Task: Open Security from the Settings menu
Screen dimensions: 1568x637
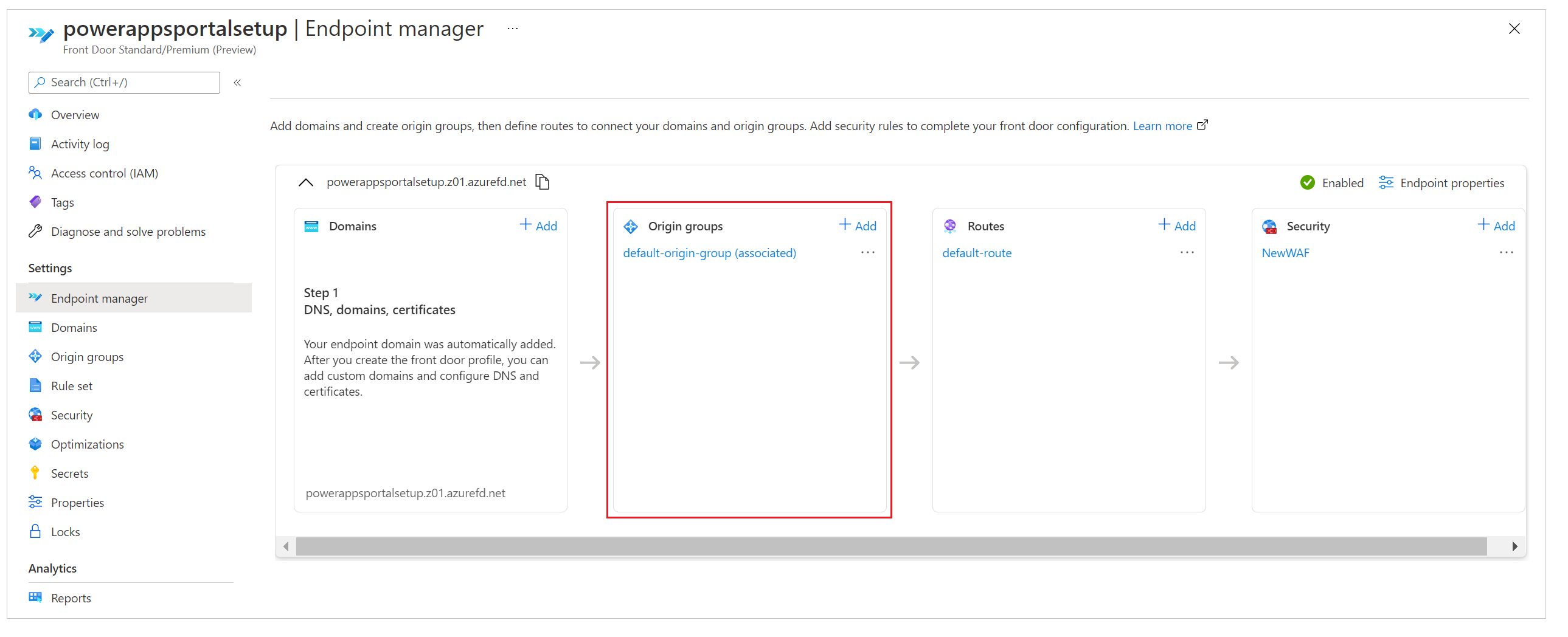Action: [72, 415]
